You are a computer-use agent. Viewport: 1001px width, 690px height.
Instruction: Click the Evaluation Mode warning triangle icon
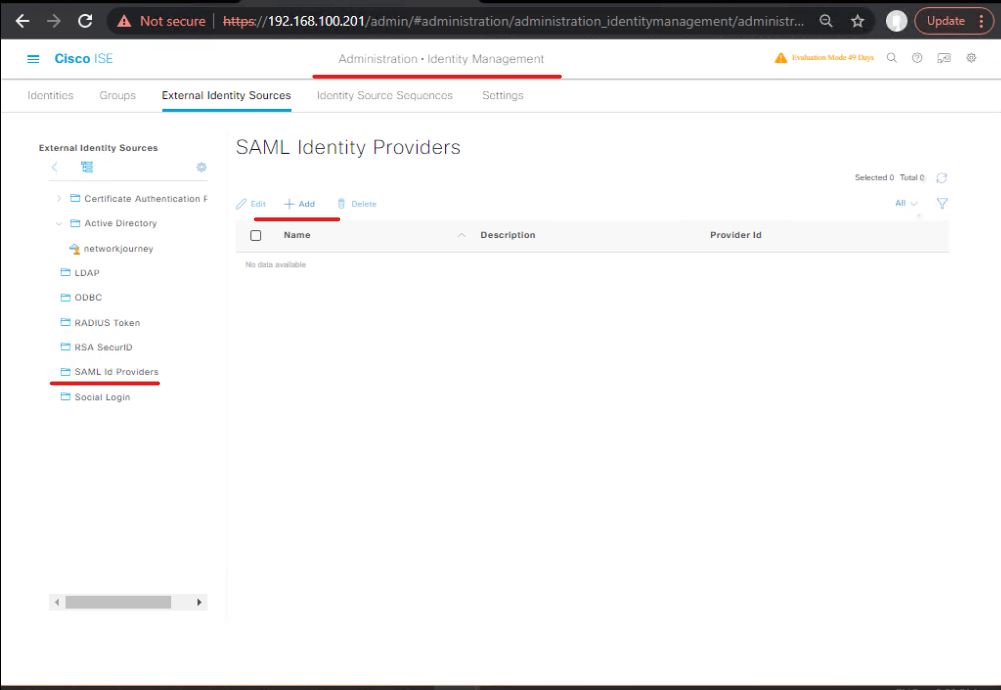pyautogui.click(x=780, y=58)
